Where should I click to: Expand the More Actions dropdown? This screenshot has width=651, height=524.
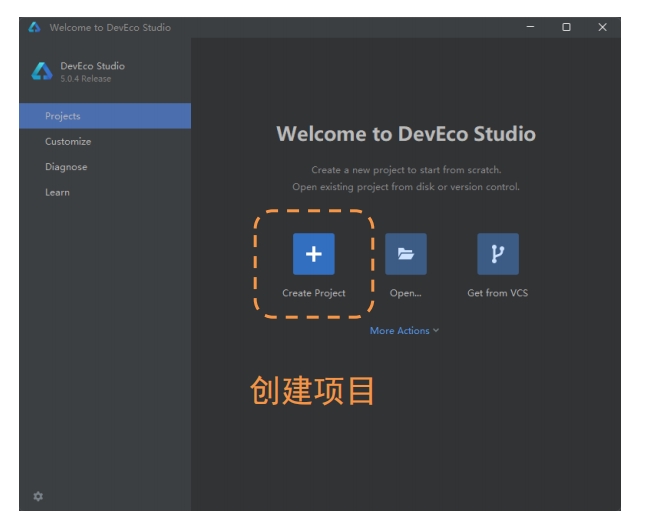400,331
